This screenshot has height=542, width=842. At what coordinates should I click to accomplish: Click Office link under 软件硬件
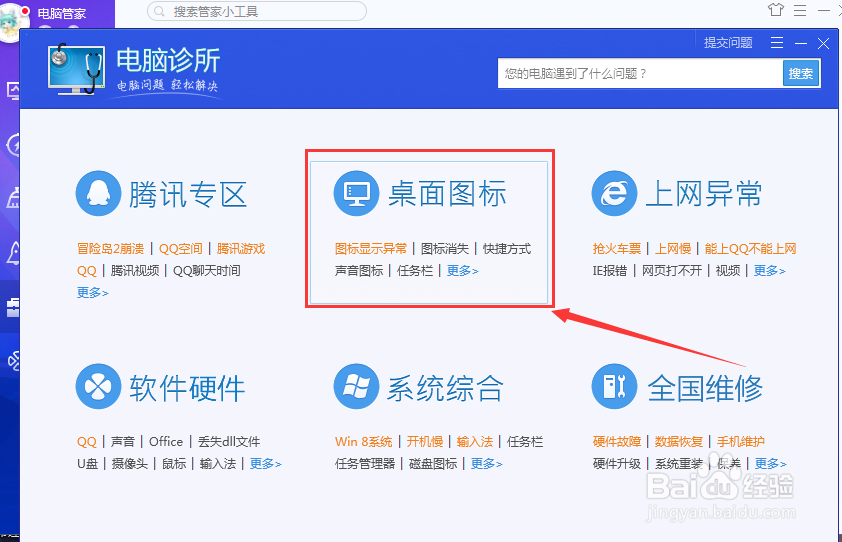click(x=166, y=442)
